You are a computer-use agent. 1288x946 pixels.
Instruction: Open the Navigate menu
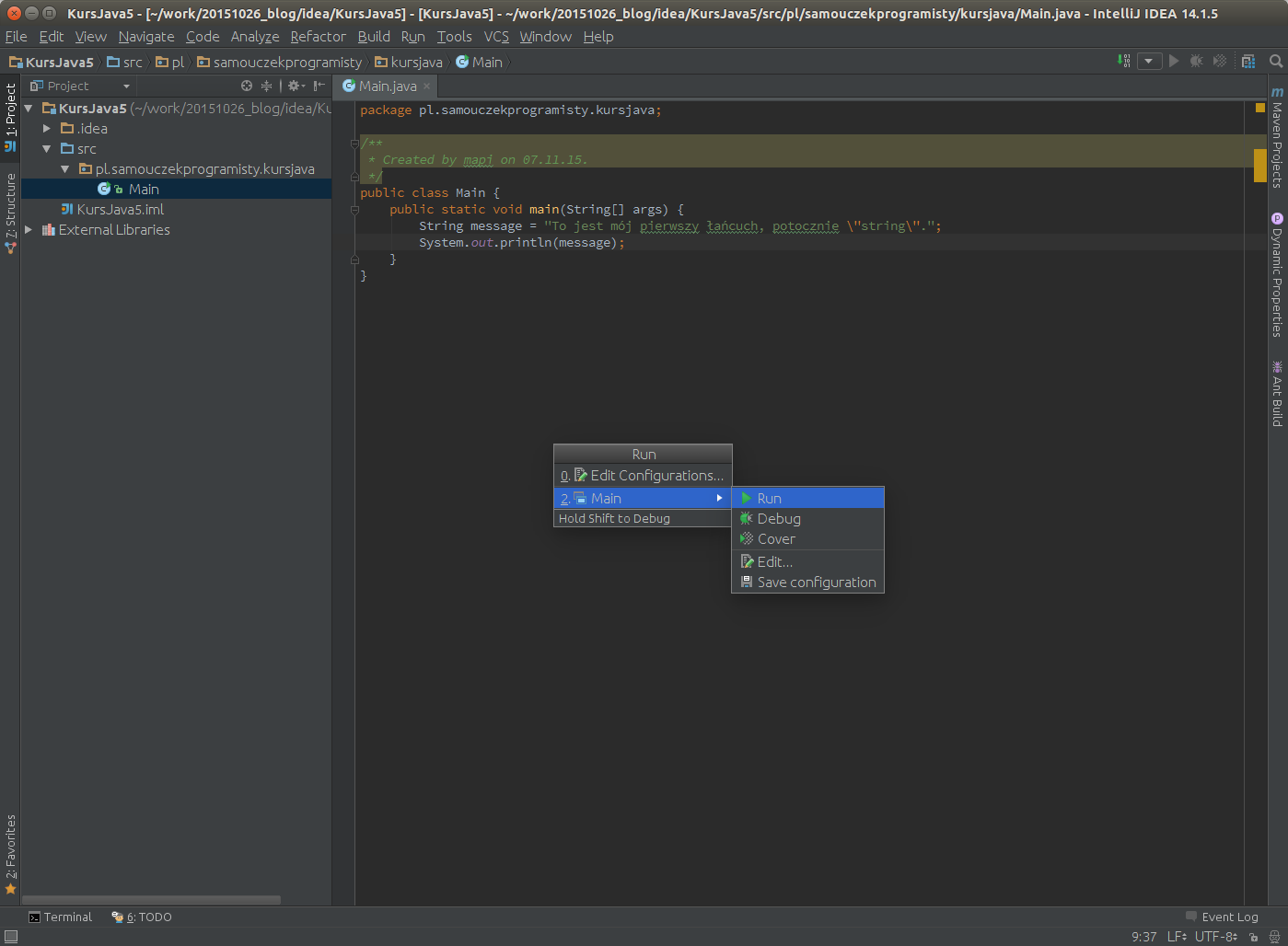[x=146, y=37]
